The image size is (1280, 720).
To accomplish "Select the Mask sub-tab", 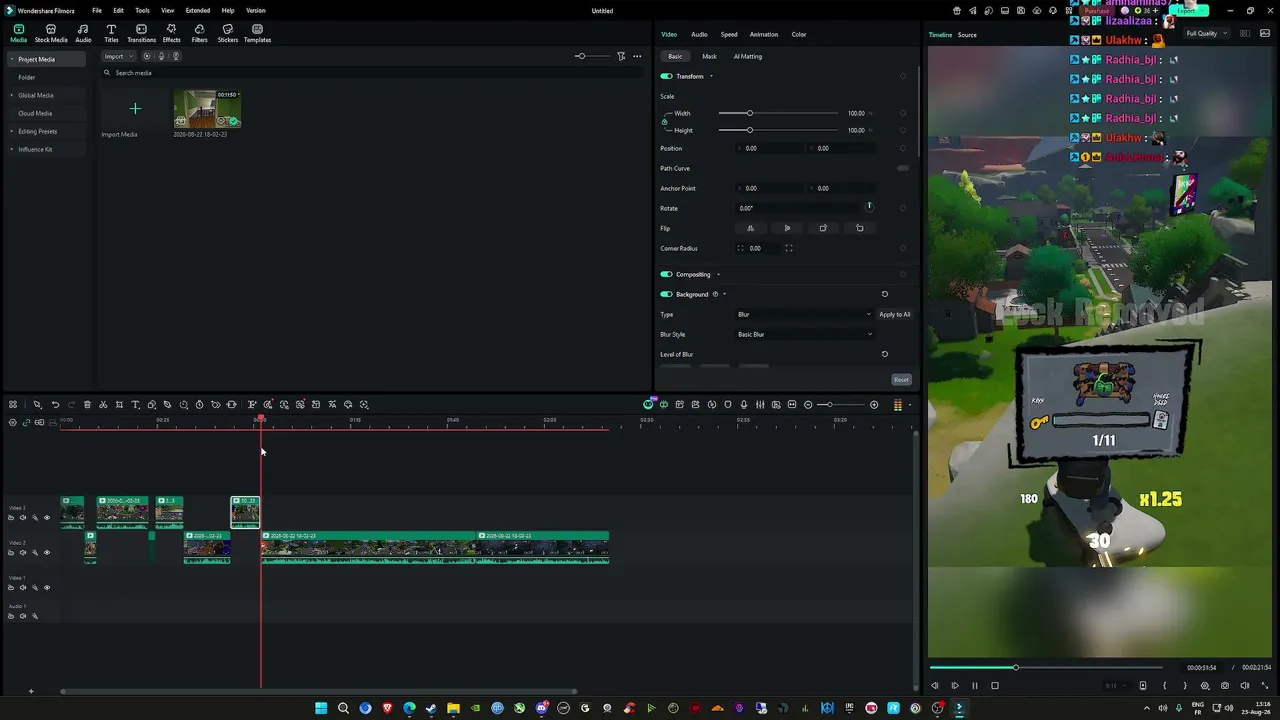I will [x=709, y=56].
